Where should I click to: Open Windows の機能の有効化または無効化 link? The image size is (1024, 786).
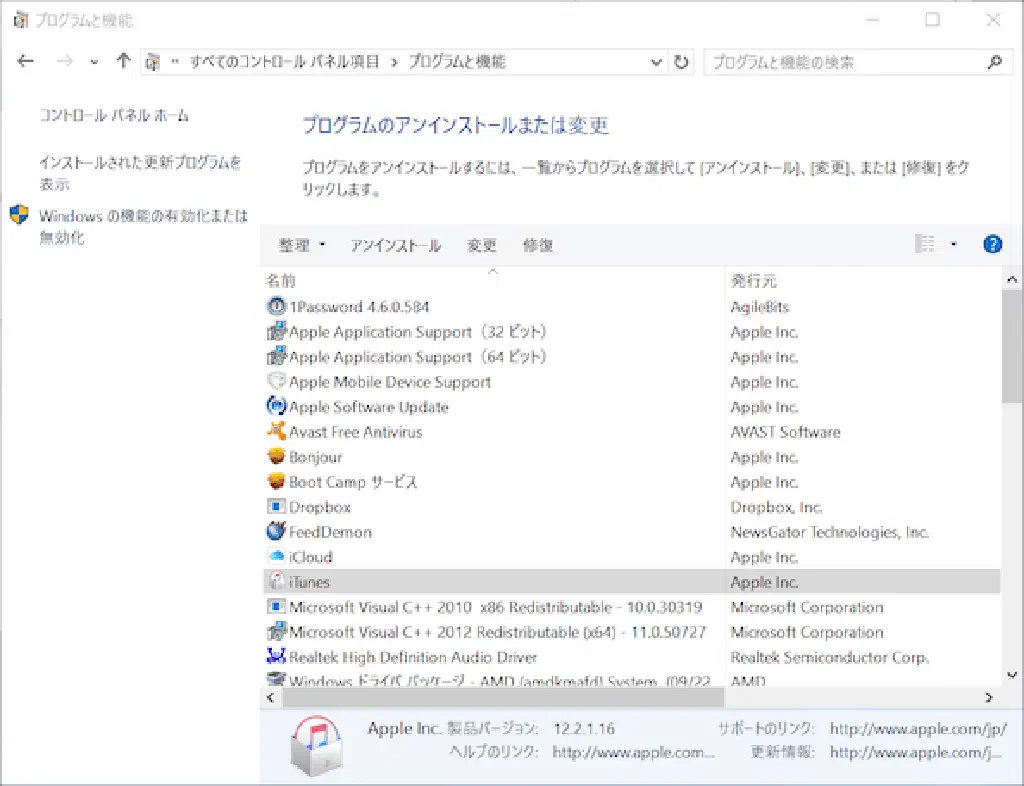click(x=142, y=226)
